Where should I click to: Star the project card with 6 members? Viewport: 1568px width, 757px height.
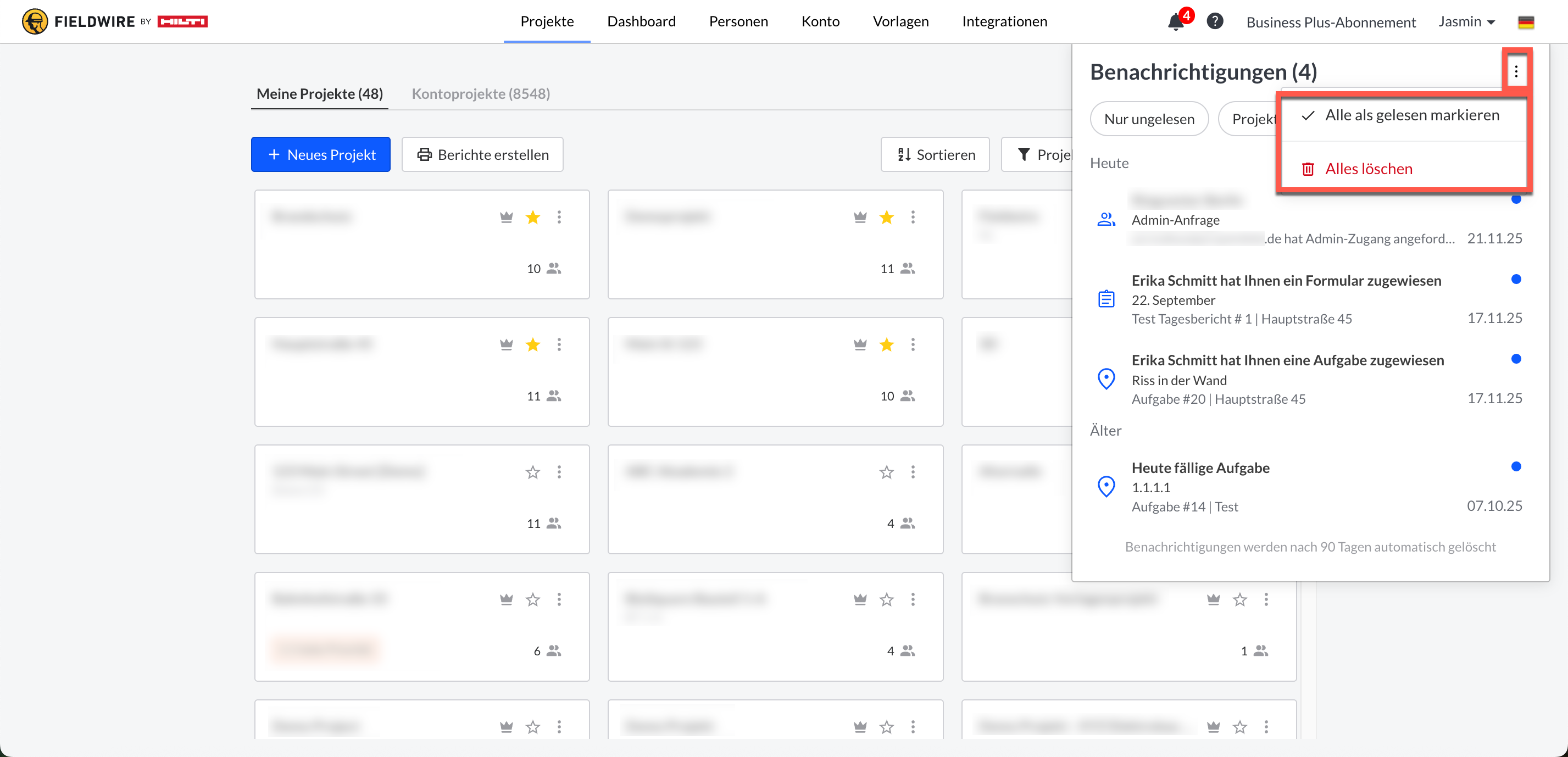(532, 600)
